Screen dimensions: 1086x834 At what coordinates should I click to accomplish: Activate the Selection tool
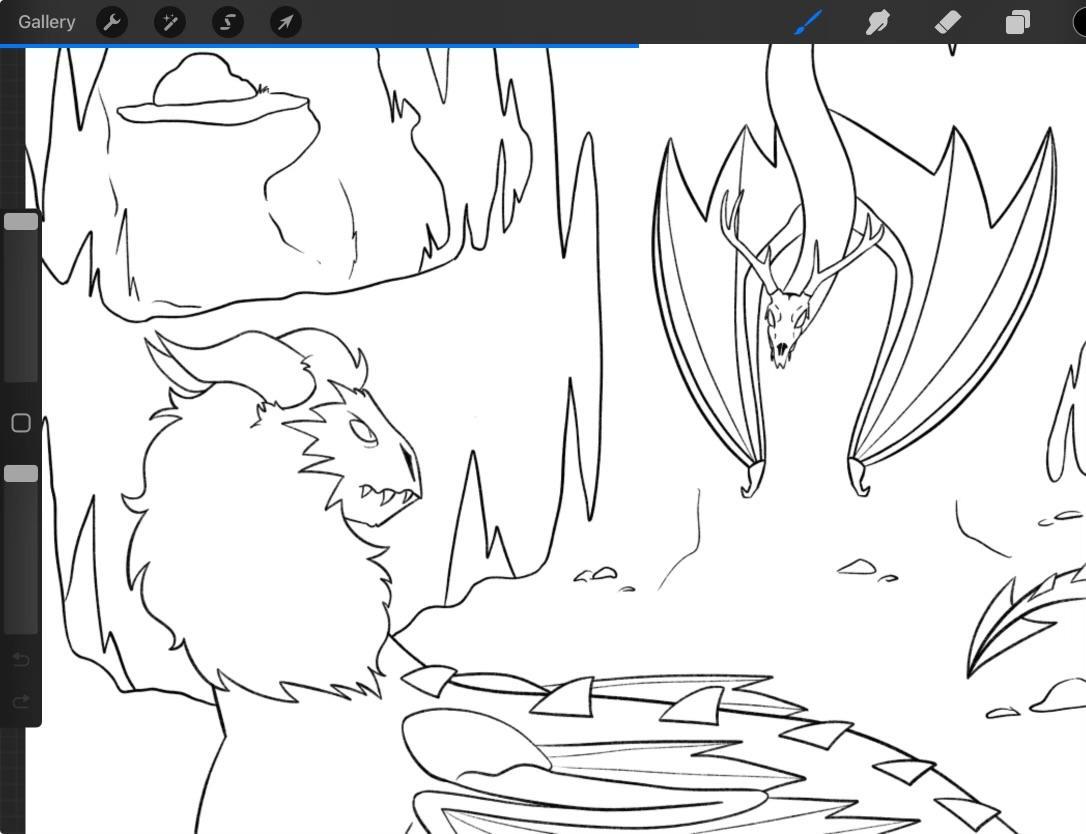click(228, 22)
